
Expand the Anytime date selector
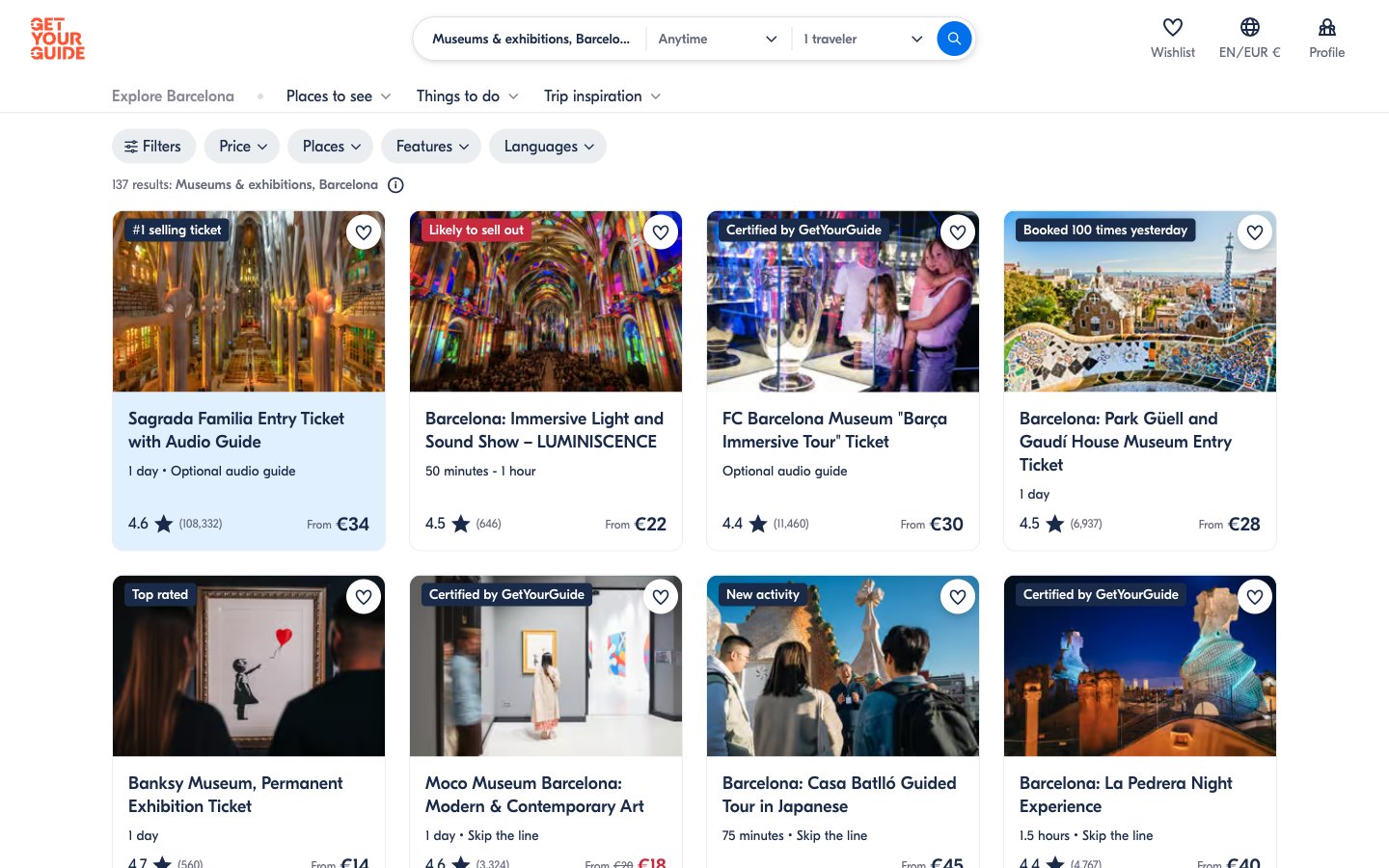tap(717, 40)
